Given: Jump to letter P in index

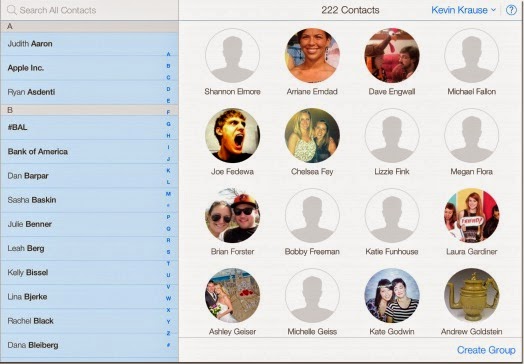Looking at the screenshot, I should pos(168,217).
